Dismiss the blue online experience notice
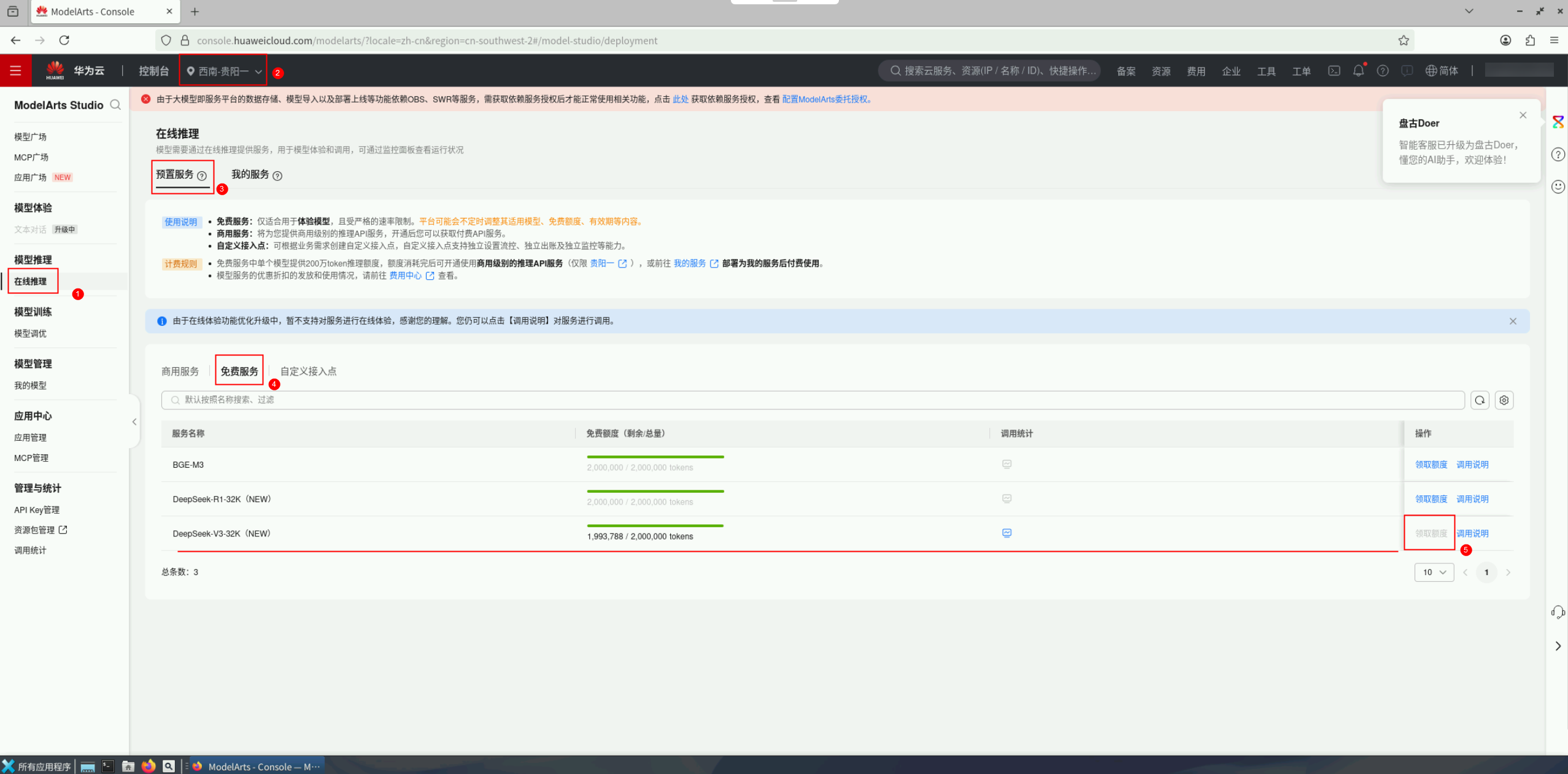The image size is (1568, 774). (1513, 321)
